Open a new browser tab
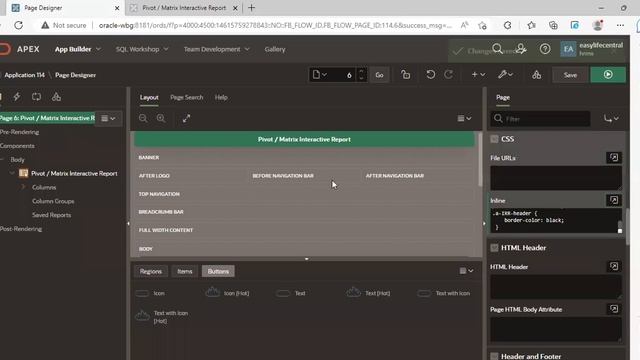Viewport: 640px width, 360px height. pyautogui.click(x=251, y=8)
